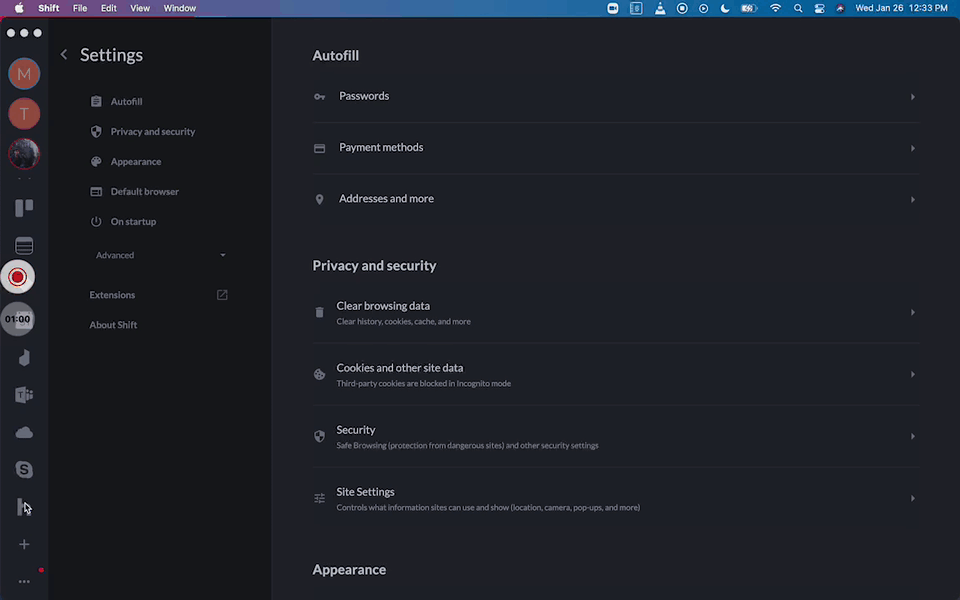Open Clear browsing data option
The width and height of the screenshot is (960, 600).
point(615,312)
